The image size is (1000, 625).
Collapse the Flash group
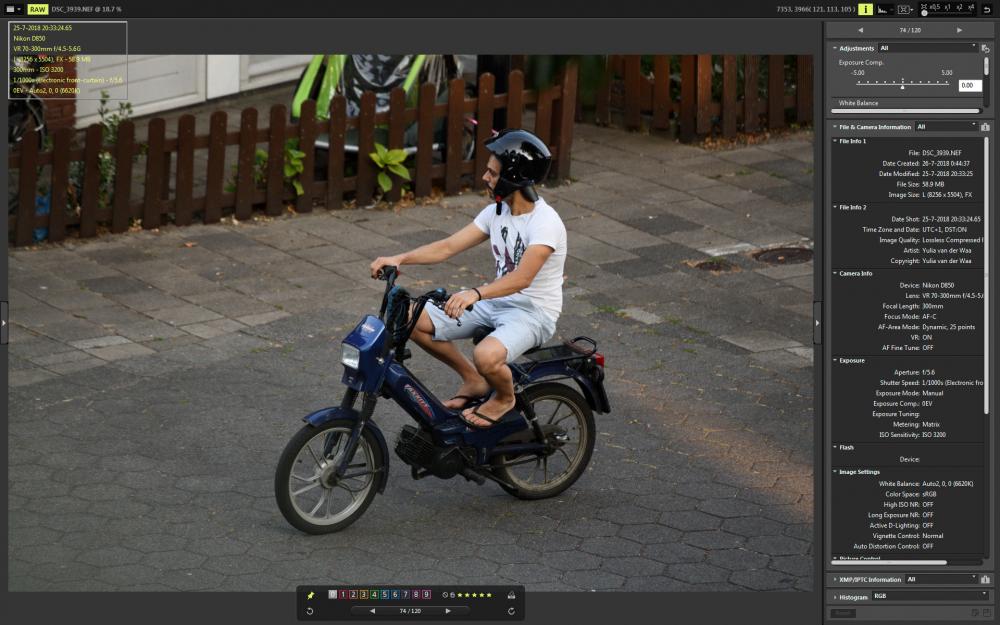835,447
